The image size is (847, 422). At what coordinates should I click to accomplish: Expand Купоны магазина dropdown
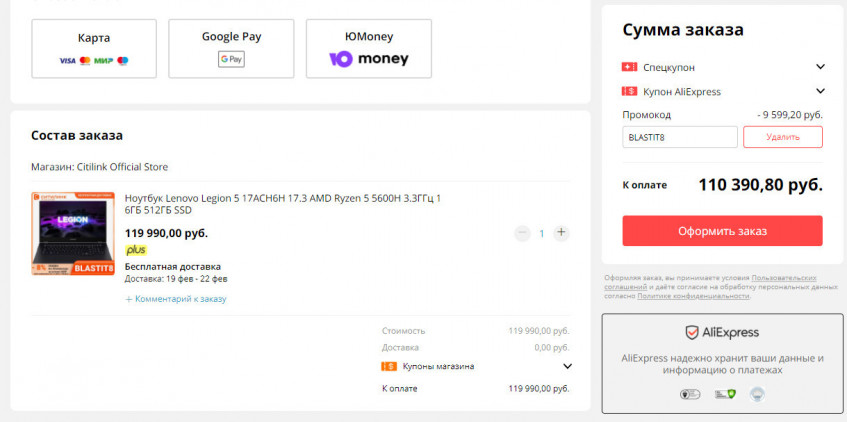[567, 366]
